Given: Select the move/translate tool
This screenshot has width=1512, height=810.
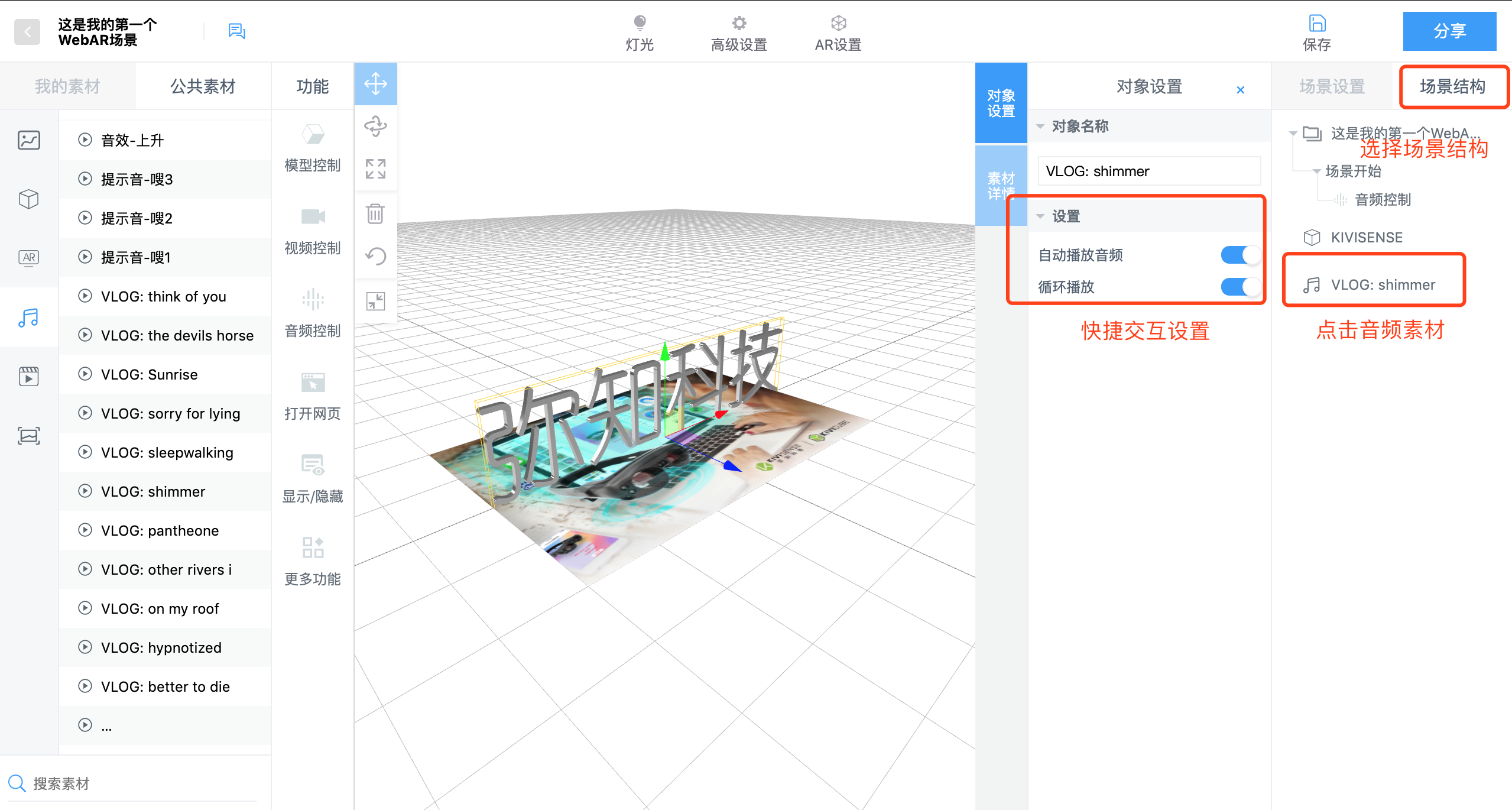Looking at the screenshot, I should click(375, 84).
